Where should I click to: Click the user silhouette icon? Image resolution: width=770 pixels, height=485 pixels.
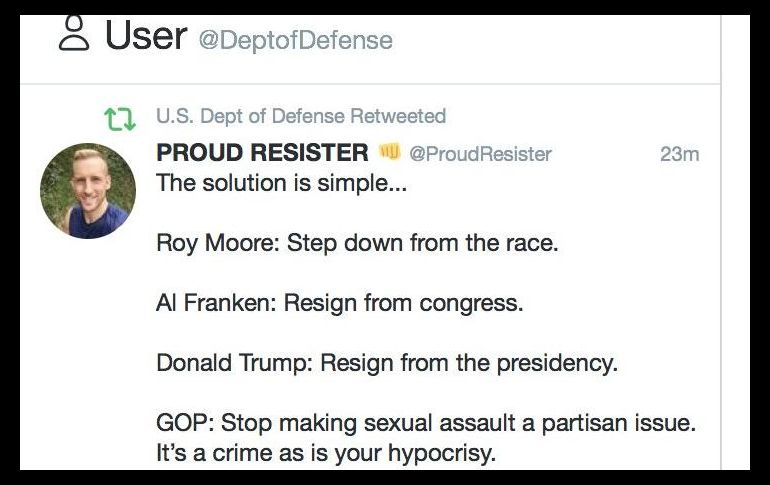pos(73,34)
